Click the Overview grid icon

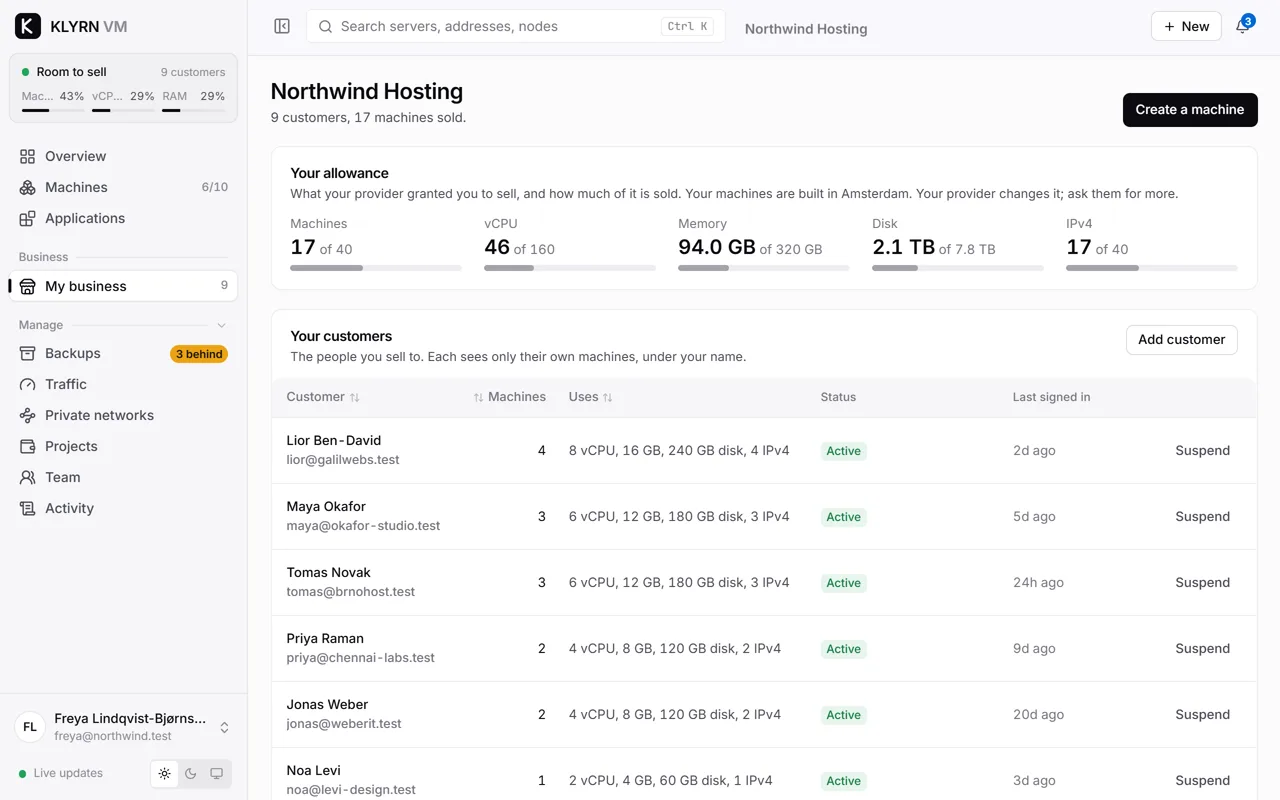pos(28,156)
